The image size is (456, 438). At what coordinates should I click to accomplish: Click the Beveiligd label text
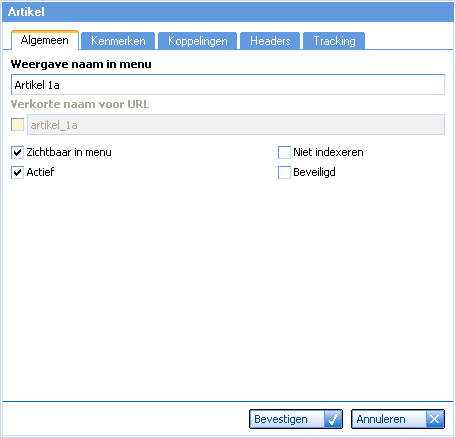(314, 172)
